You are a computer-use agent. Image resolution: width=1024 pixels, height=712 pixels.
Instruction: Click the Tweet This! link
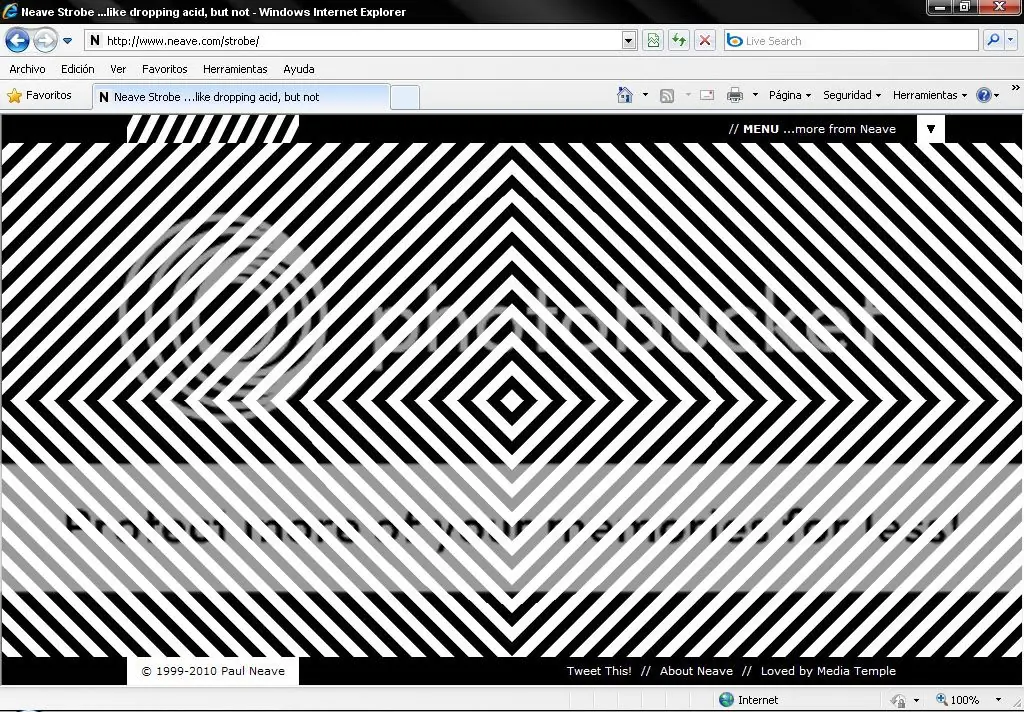click(x=599, y=671)
